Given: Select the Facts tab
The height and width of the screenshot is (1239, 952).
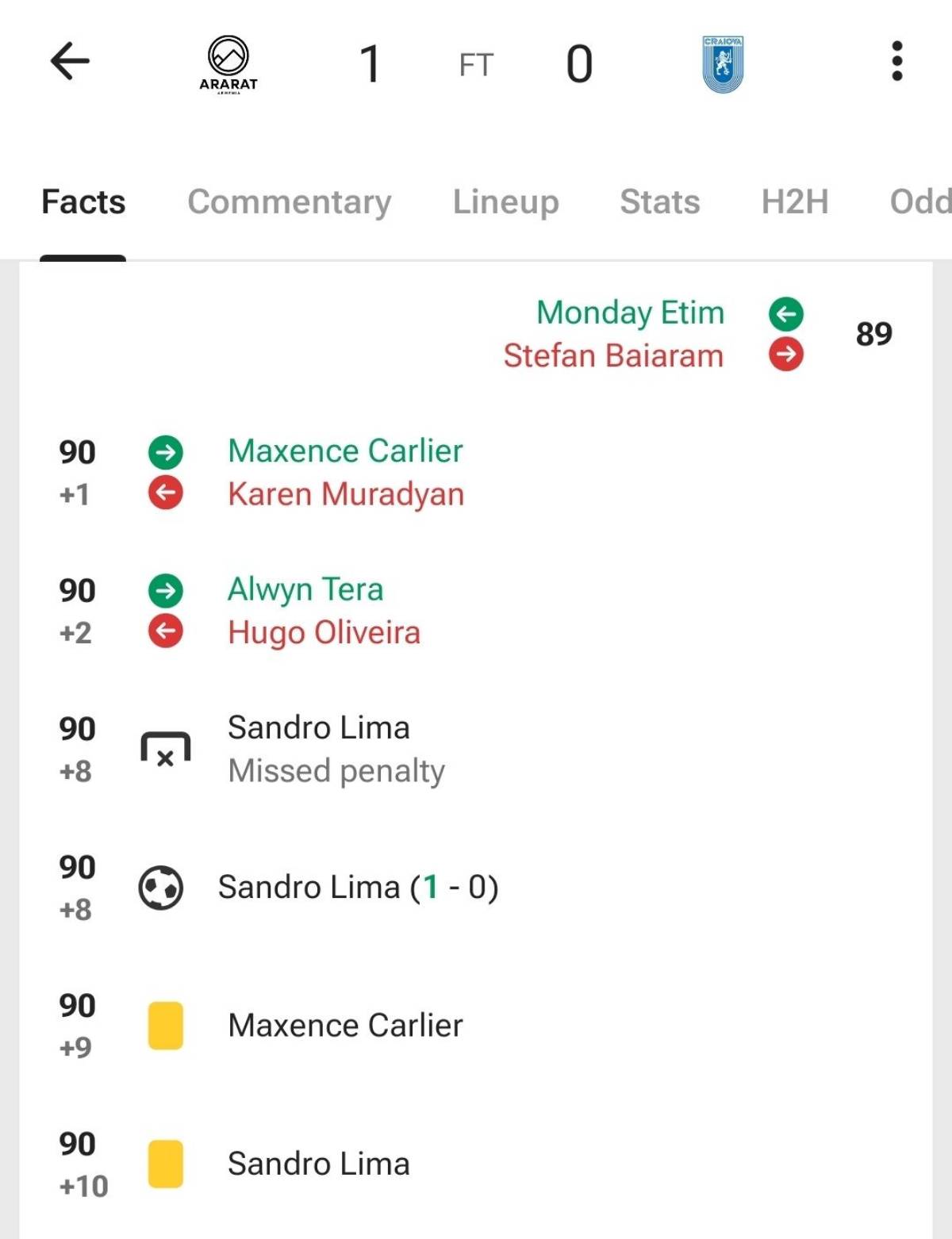Looking at the screenshot, I should [83, 201].
